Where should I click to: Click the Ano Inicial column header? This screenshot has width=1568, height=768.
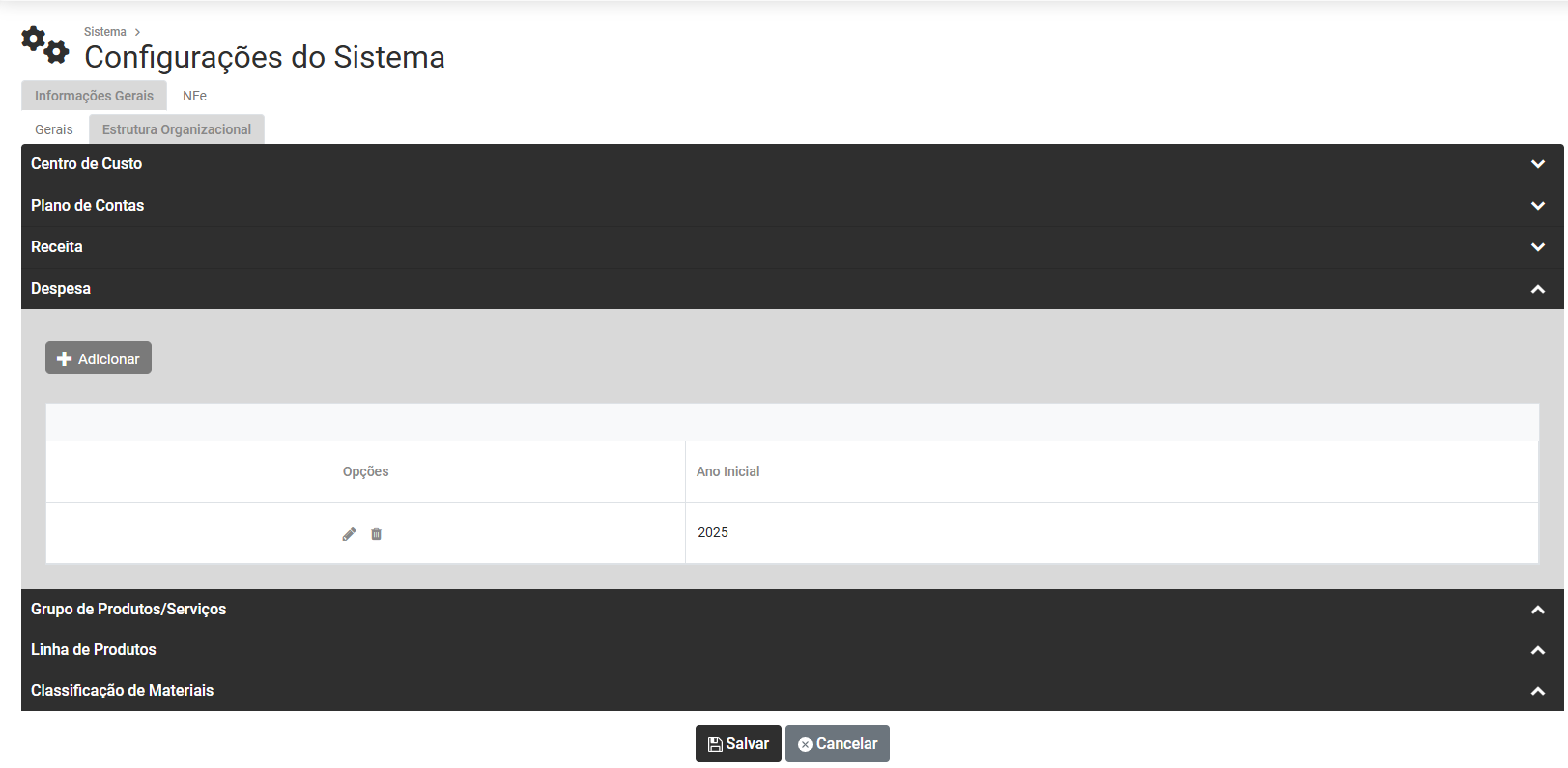coord(728,471)
